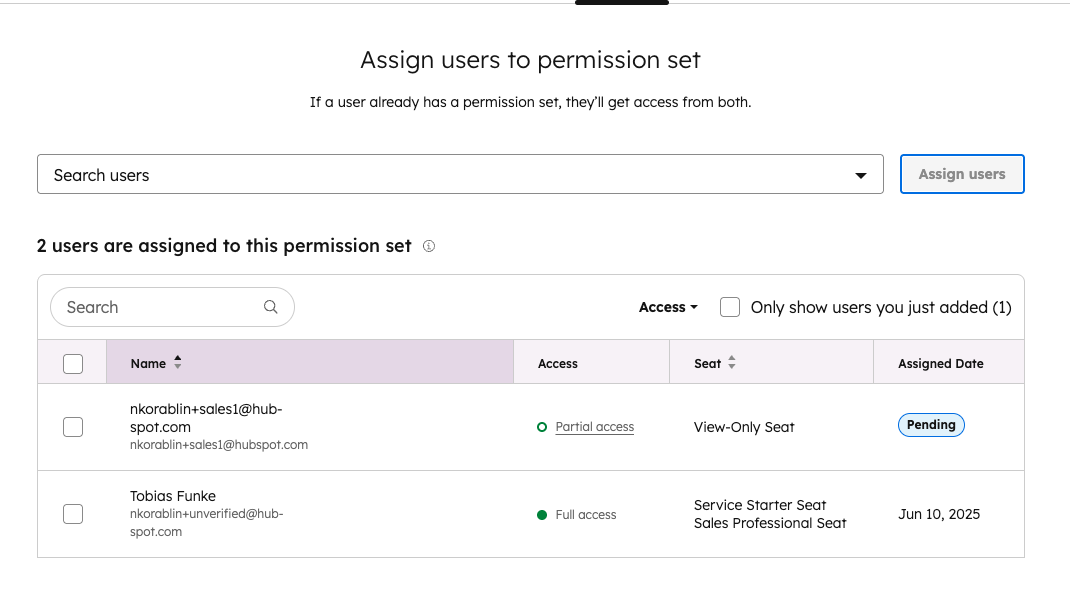Toggle the select-all checkbox in table header
This screenshot has width=1070, height=615.
(x=73, y=364)
